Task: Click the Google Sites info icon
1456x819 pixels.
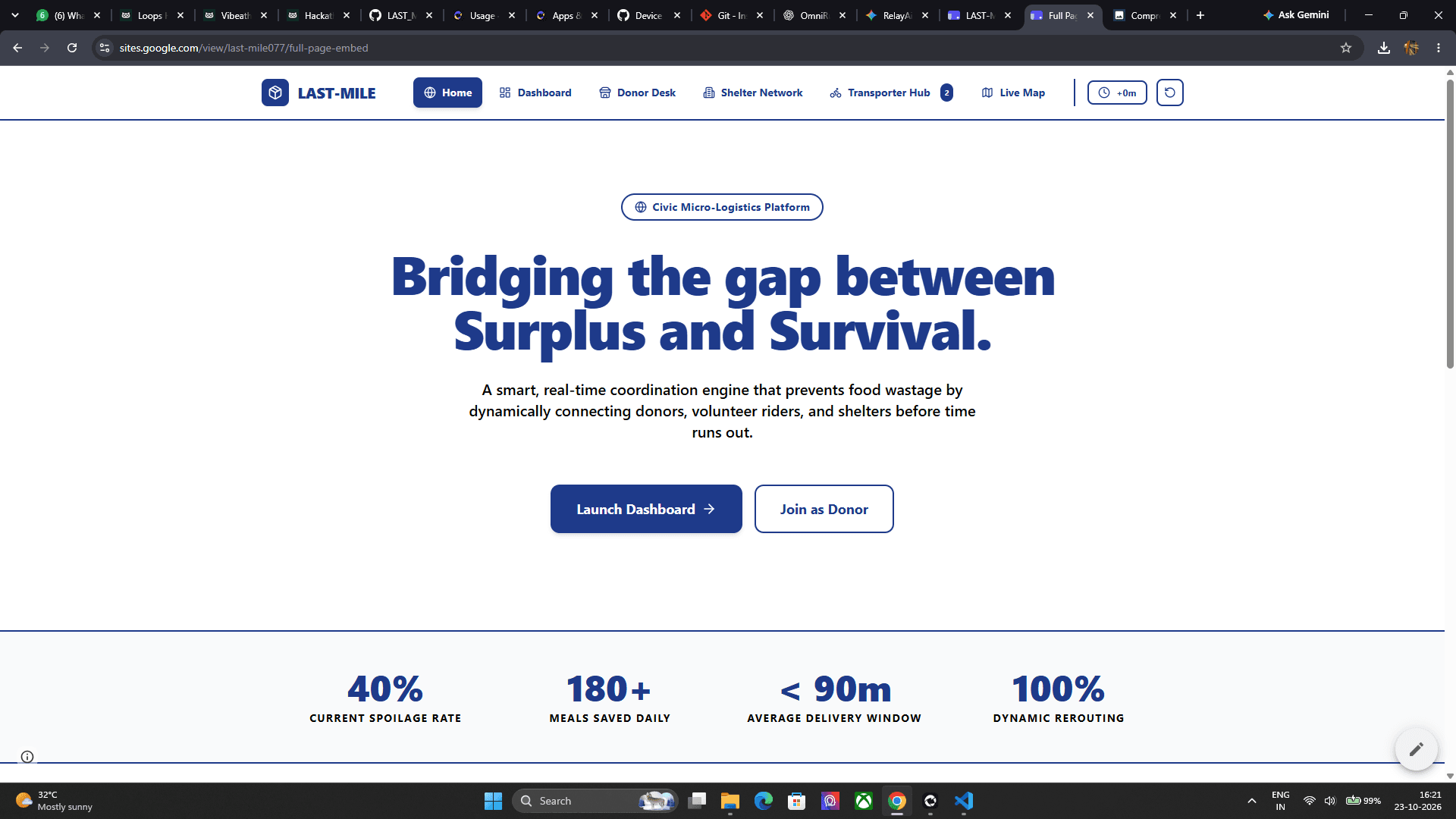Action: (27, 757)
